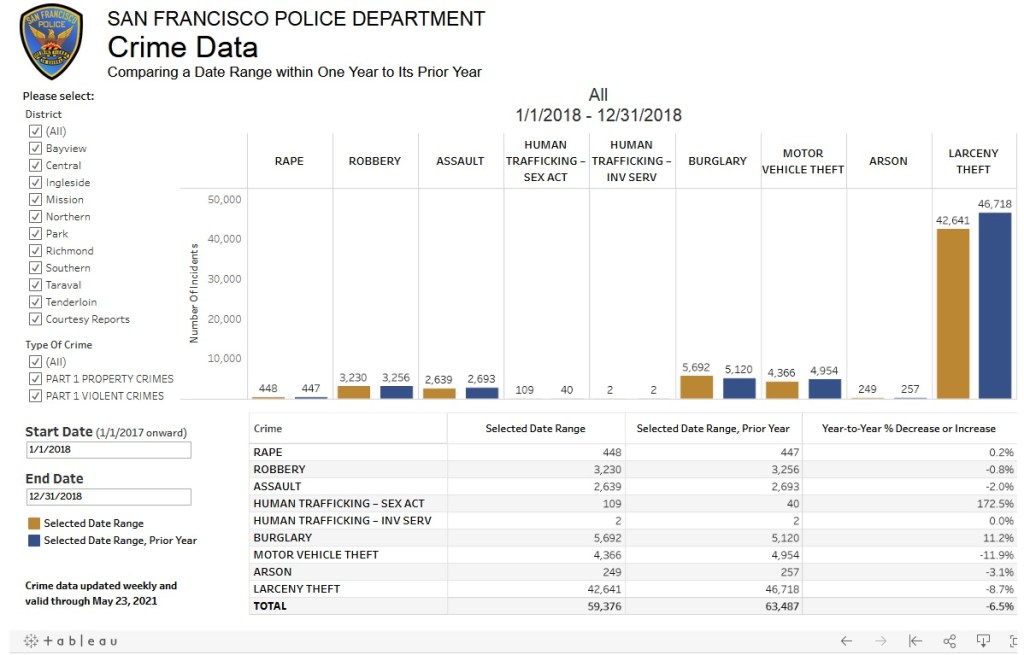Deselect the District (All) checkbox
This screenshot has width=1024, height=655.
coord(35,131)
